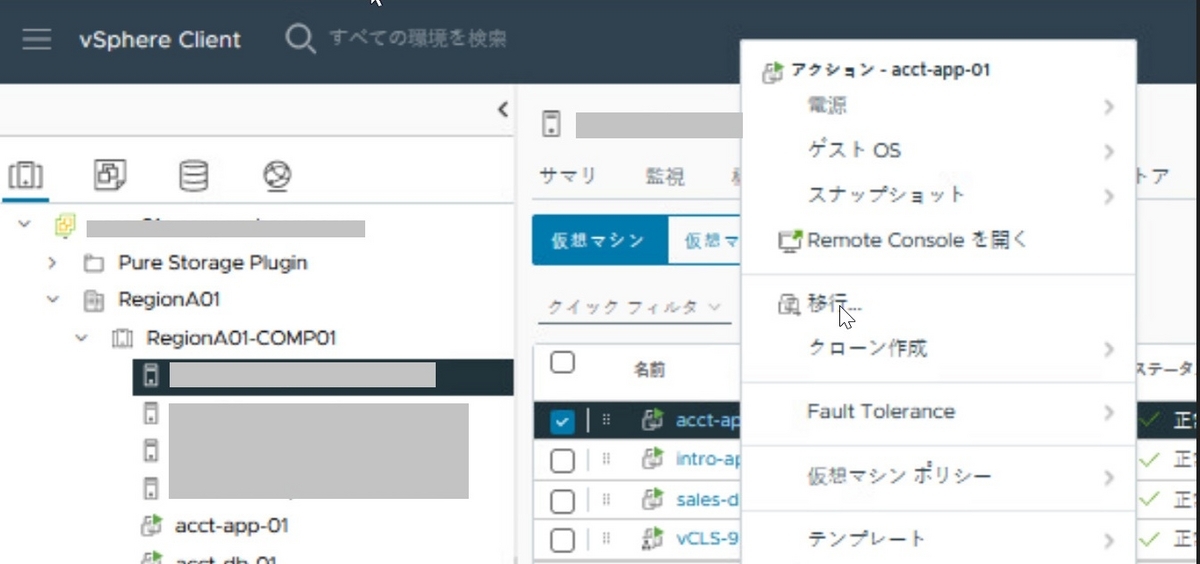Switch to Networking inventory view
Viewport: 1200px width, 564px height.
(x=277, y=175)
